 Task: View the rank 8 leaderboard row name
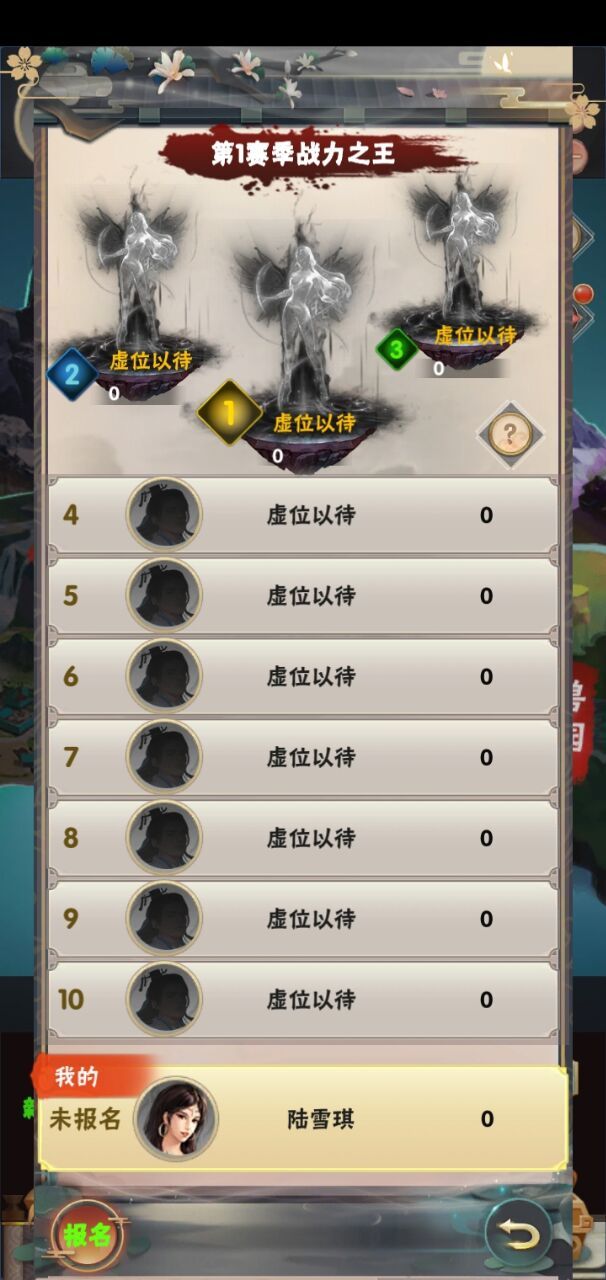point(311,838)
